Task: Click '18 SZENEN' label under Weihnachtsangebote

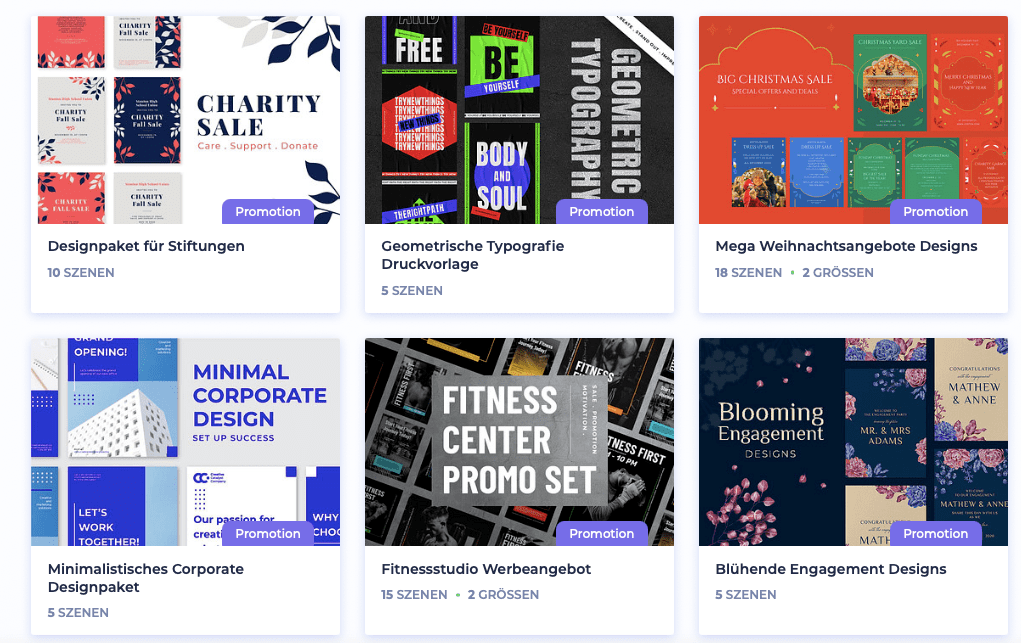Action: [x=748, y=273]
